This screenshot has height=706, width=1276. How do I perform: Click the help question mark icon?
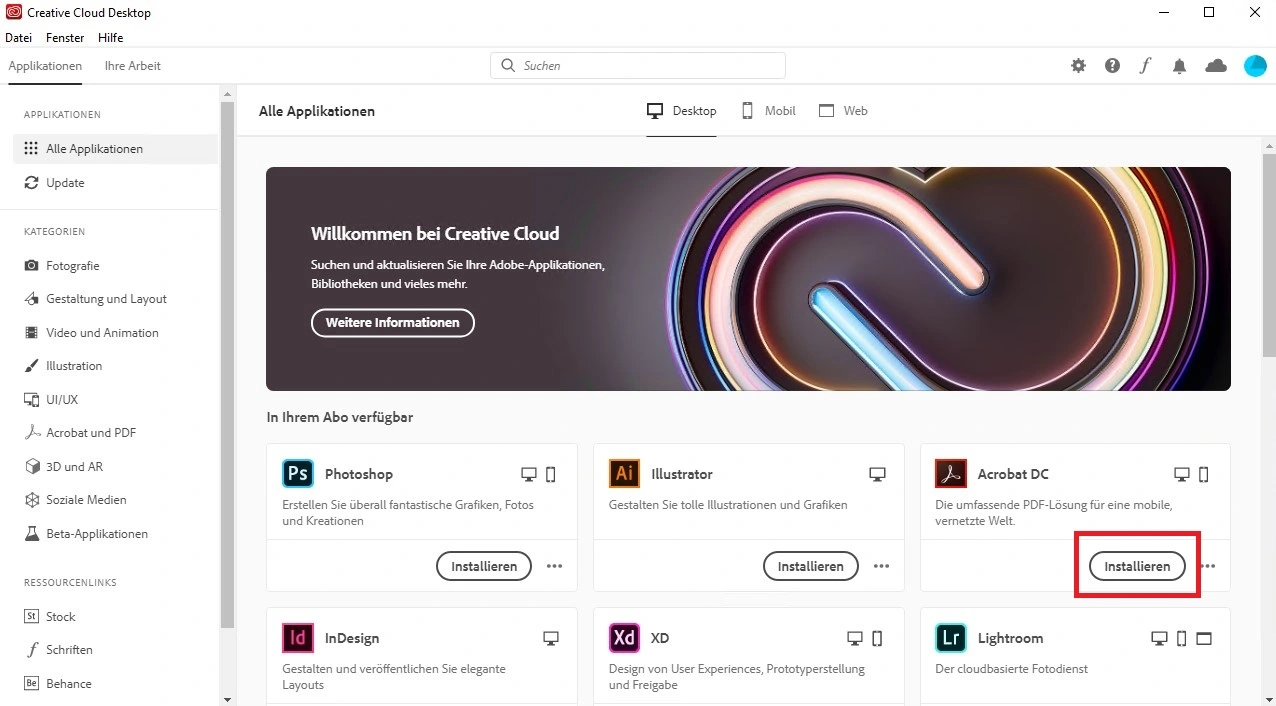tap(1112, 66)
